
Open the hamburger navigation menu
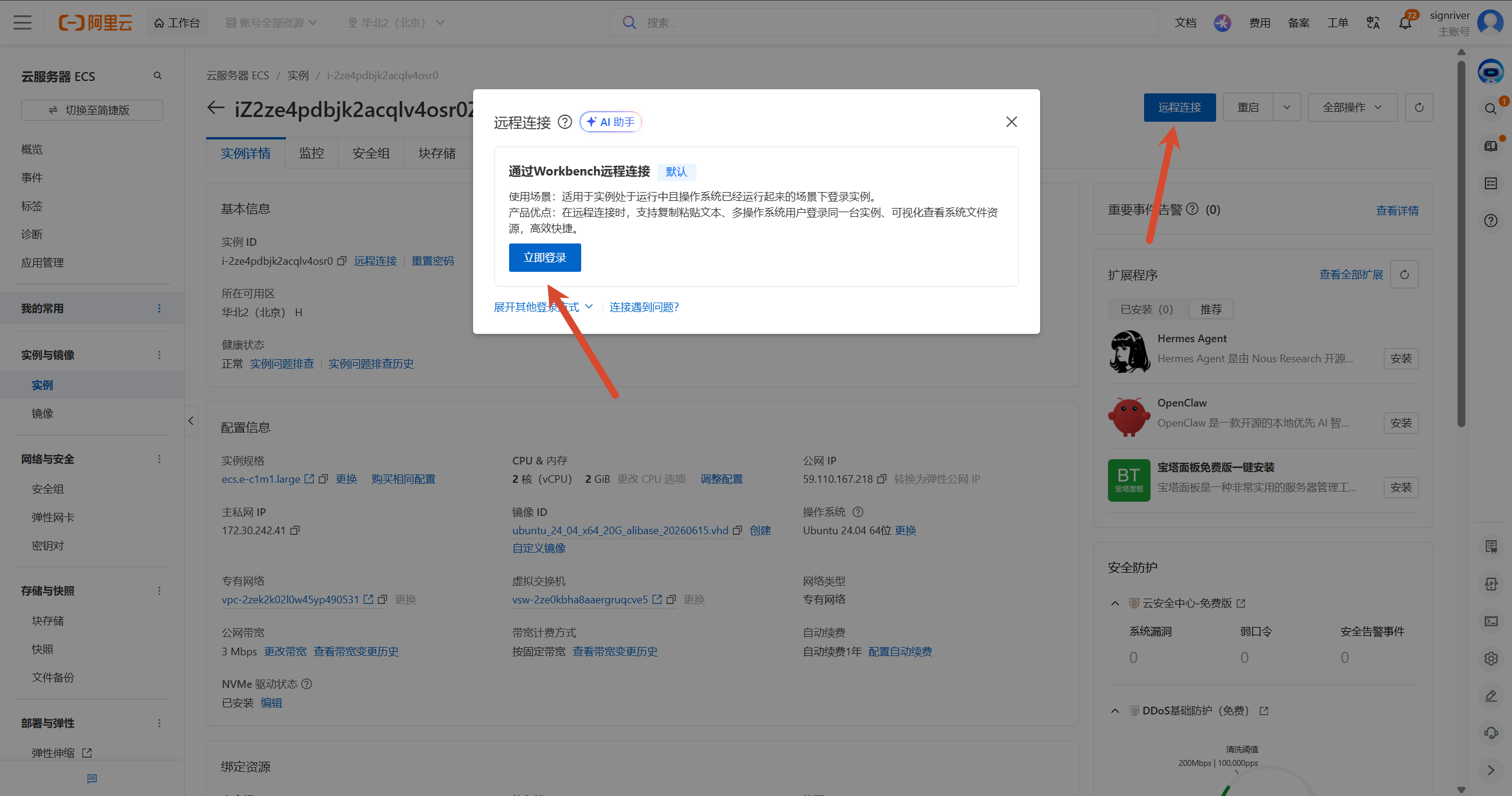point(22,22)
